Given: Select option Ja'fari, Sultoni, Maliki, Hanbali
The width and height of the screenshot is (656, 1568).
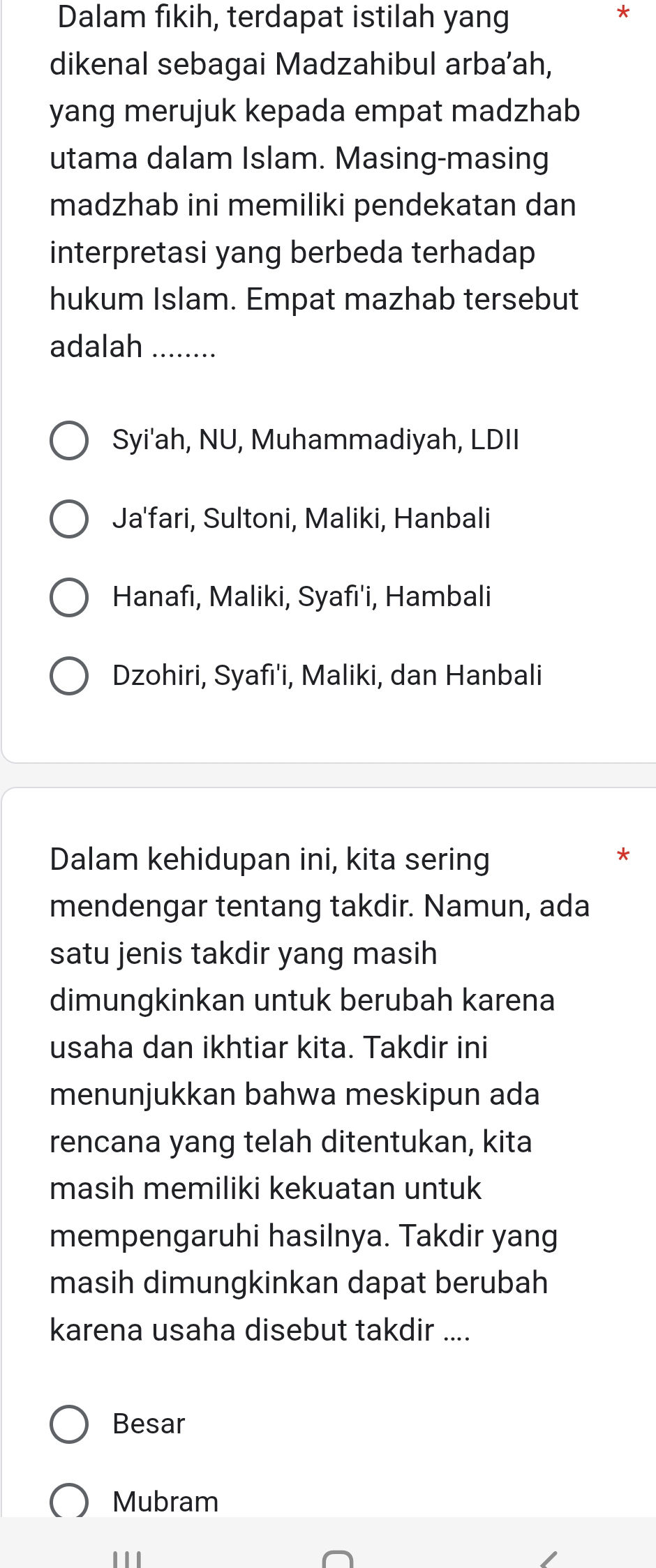Looking at the screenshot, I should [x=70, y=519].
